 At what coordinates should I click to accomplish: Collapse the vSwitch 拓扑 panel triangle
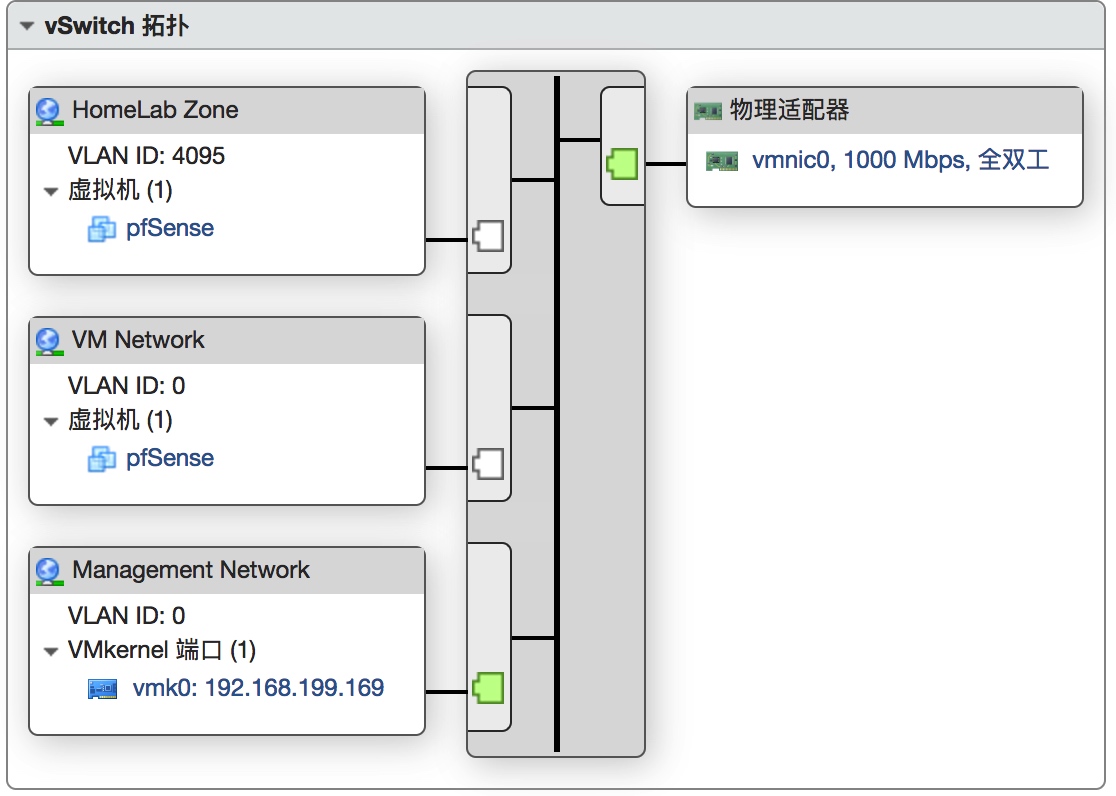pos(27,27)
